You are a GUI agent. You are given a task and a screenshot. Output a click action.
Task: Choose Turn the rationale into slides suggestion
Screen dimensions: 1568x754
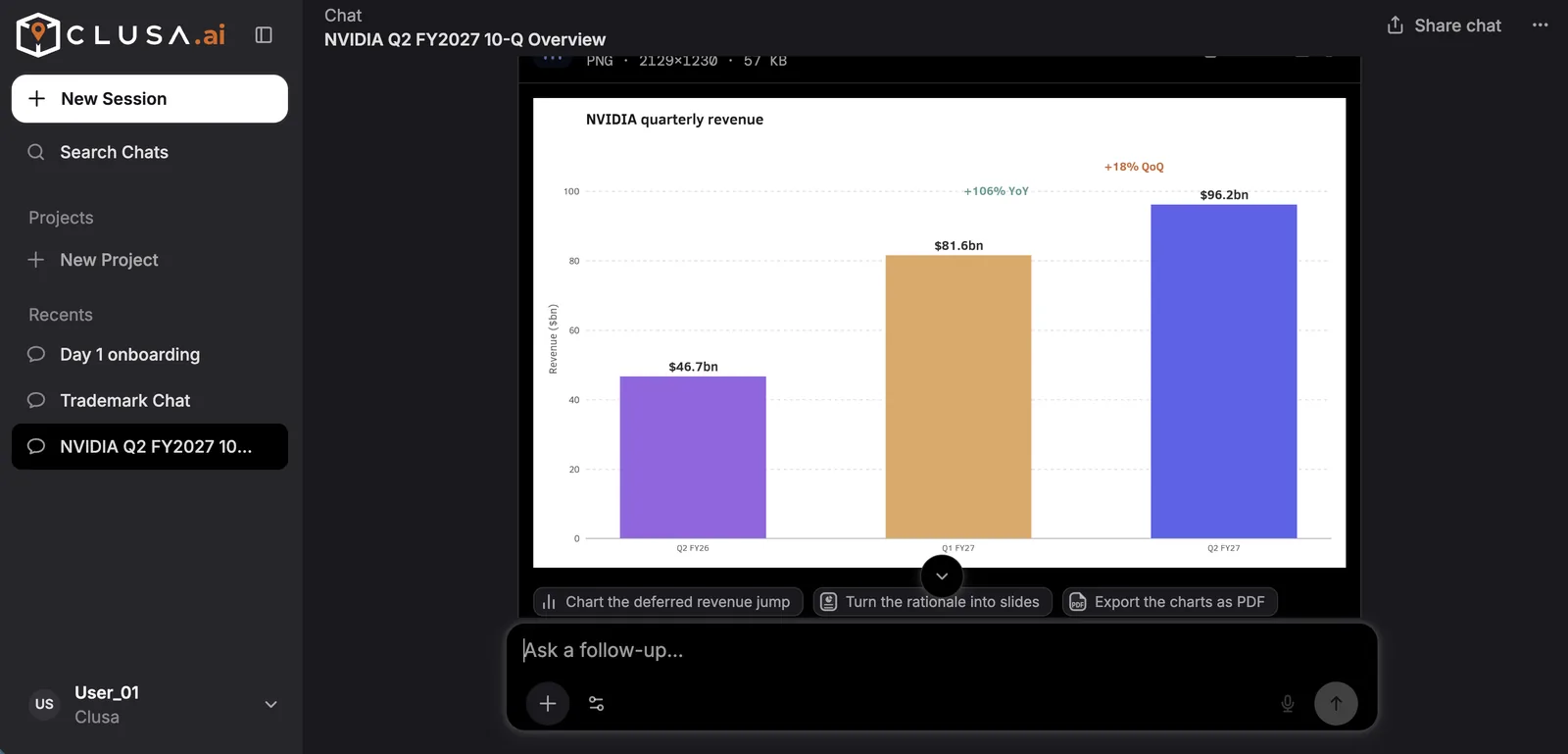click(x=933, y=602)
